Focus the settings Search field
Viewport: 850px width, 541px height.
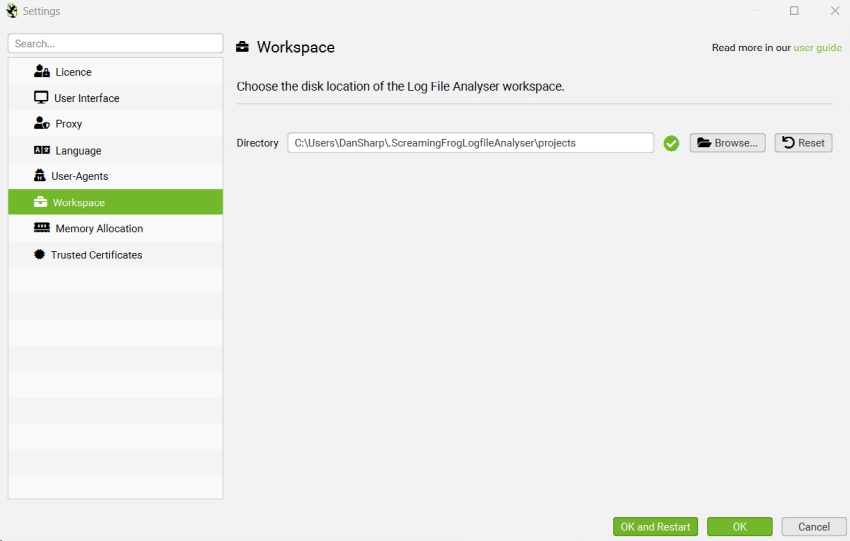click(115, 43)
